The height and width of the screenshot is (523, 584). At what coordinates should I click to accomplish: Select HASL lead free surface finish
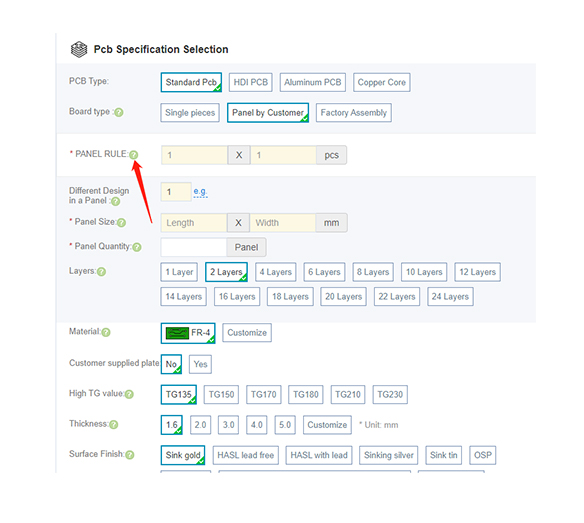point(246,455)
